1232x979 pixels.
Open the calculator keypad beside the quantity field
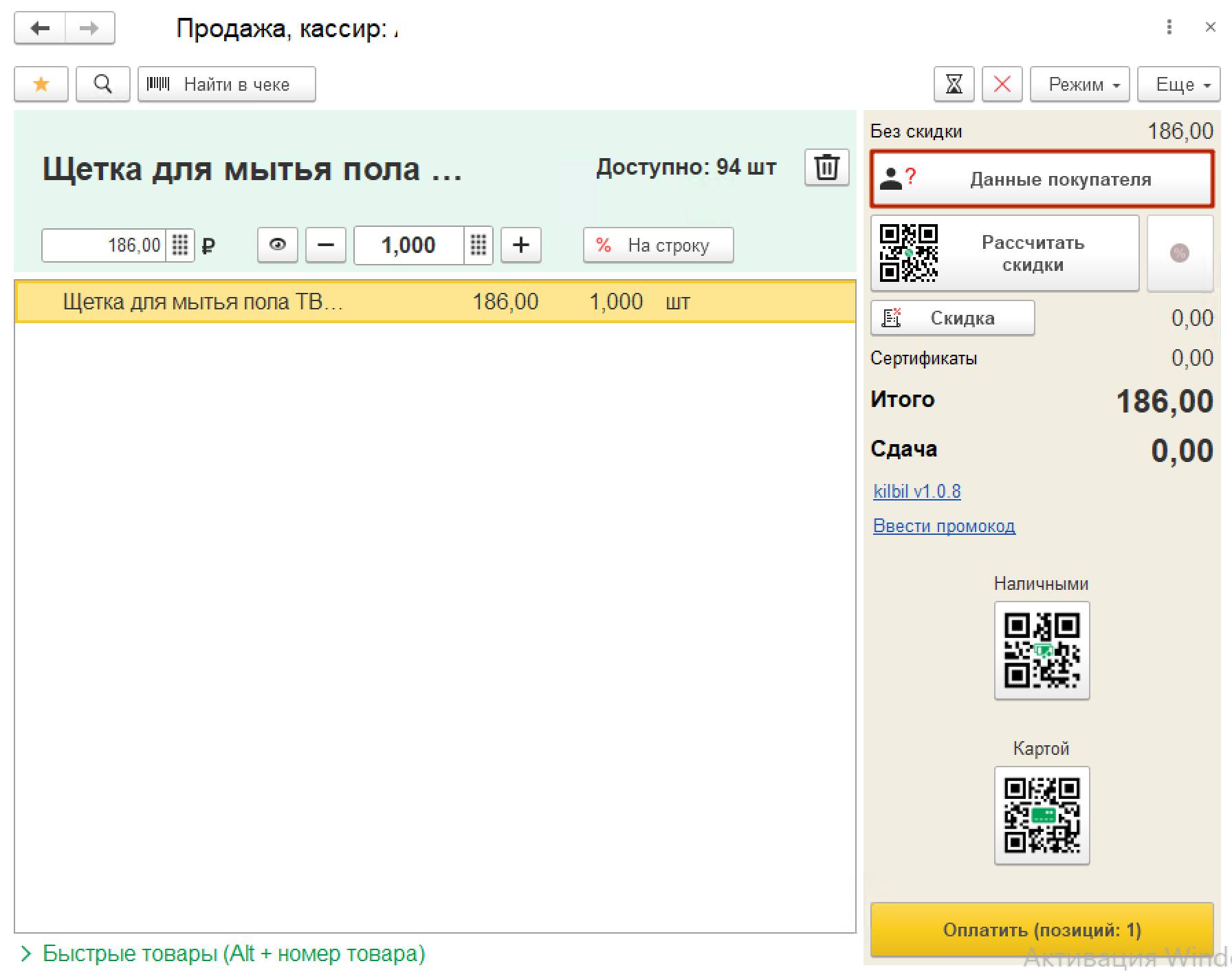point(478,245)
